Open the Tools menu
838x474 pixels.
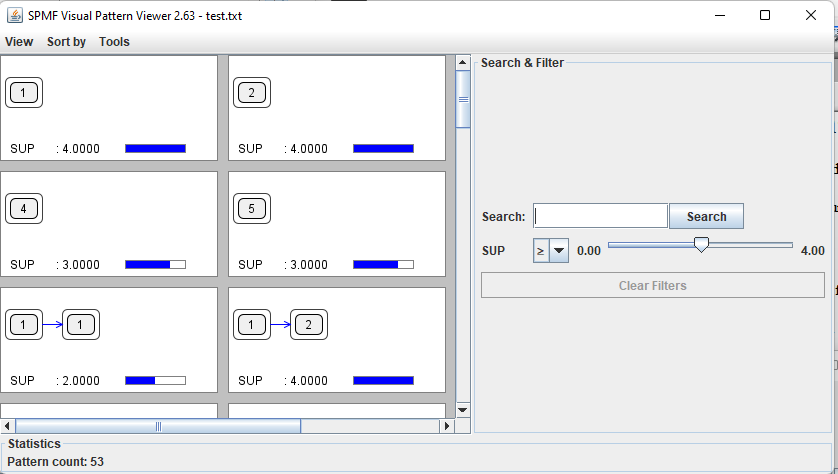(114, 42)
